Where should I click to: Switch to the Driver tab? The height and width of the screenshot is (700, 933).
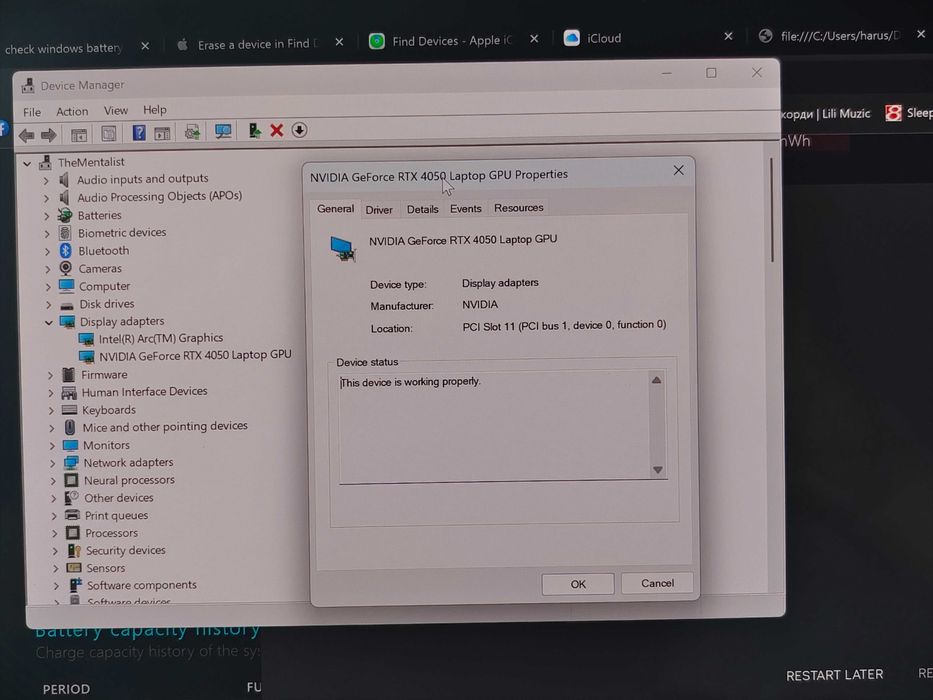tap(379, 210)
